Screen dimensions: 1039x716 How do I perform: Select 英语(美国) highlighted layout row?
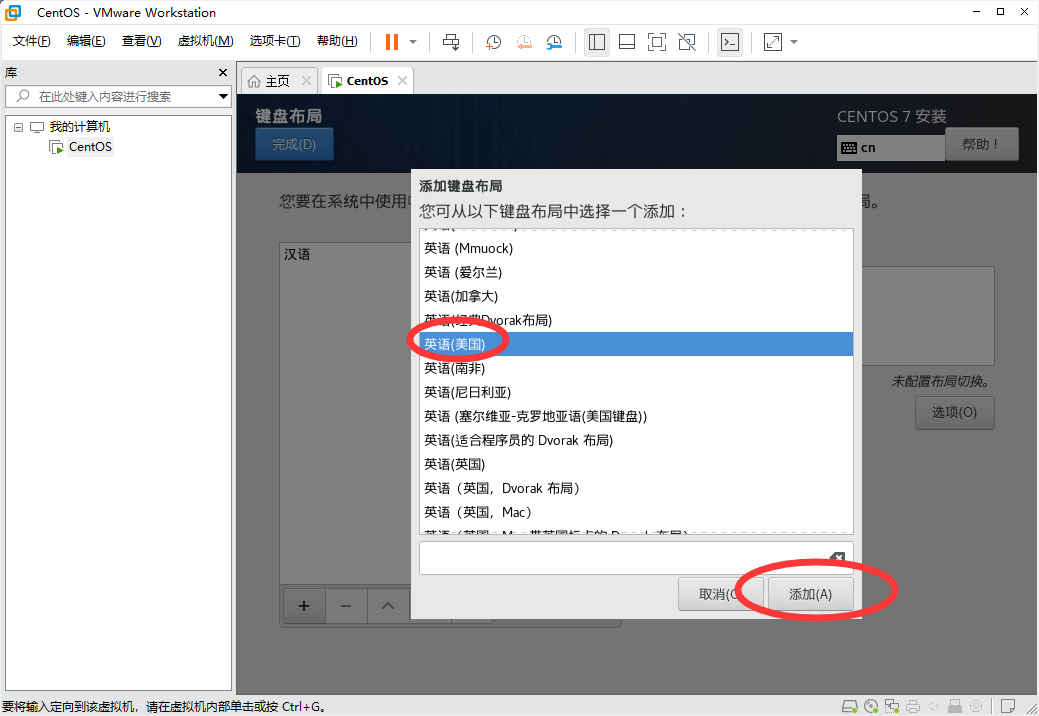click(636, 344)
